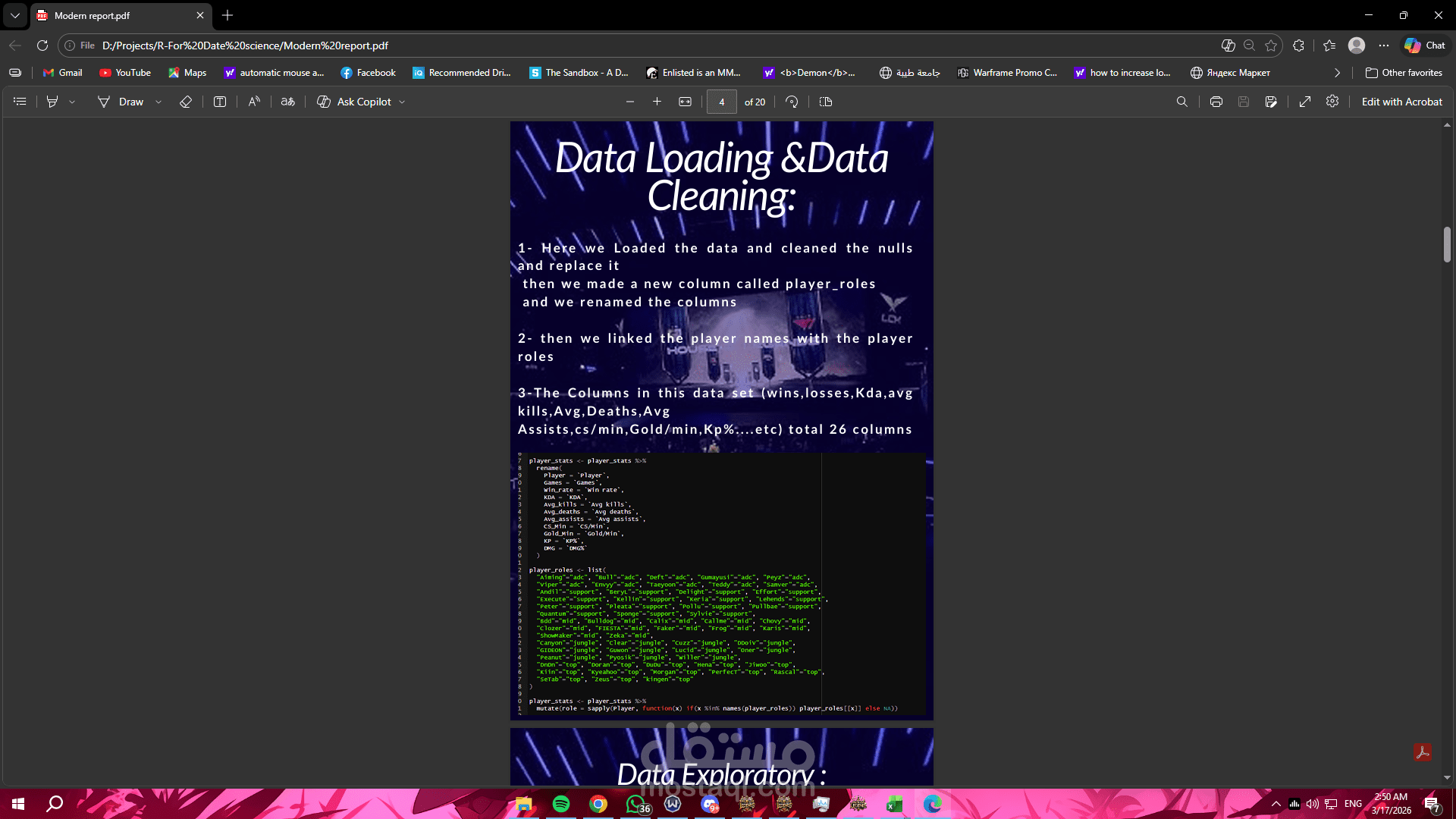The height and width of the screenshot is (819, 1456).
Task: Click the Translate icon
Action: coord(287,102)
